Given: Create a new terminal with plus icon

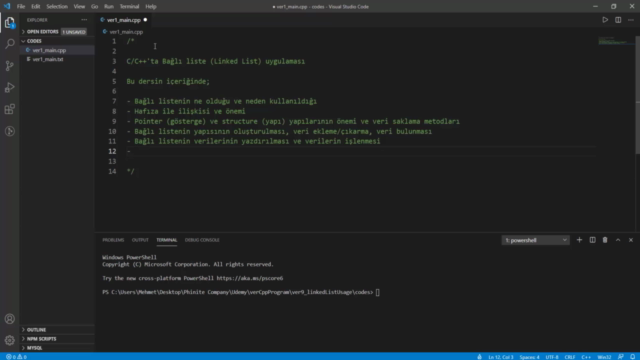Looking at the screenshot, I should tap(579, 240).
